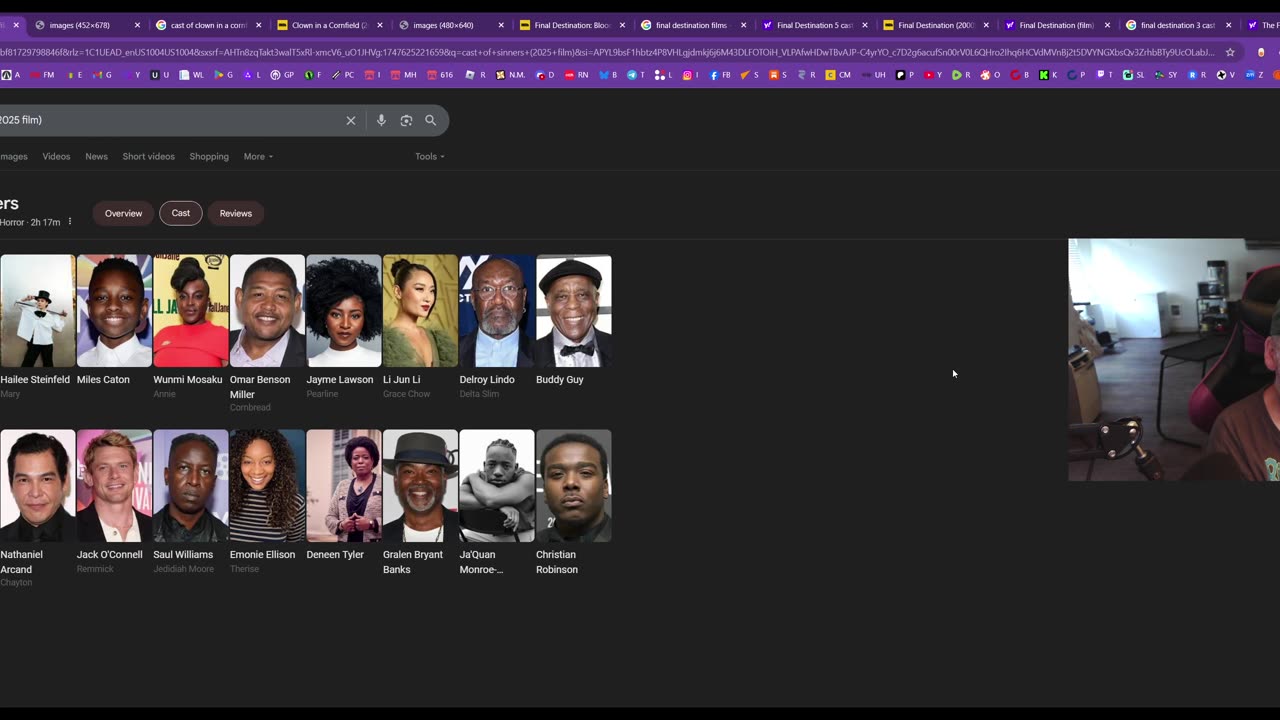The image size is (1280, 720).
Task: Open the Kick K bookmark
Action: point(1048,75)
